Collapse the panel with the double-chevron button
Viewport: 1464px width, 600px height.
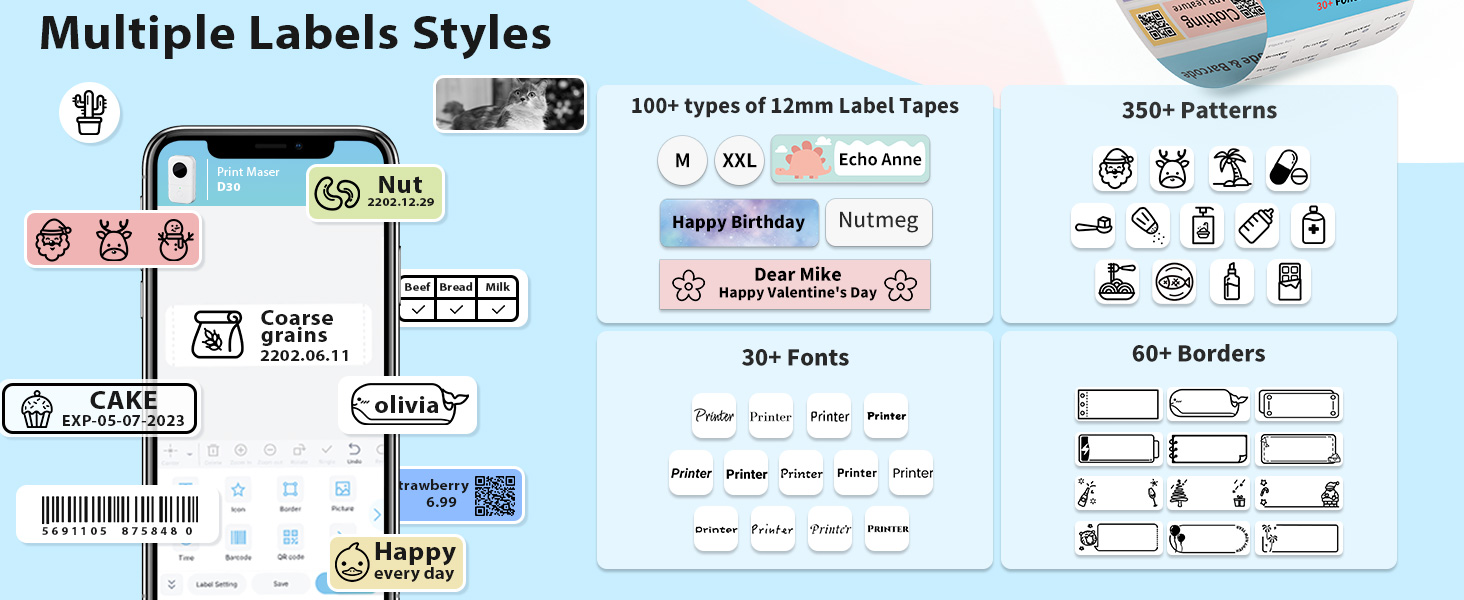click(172, 584)
